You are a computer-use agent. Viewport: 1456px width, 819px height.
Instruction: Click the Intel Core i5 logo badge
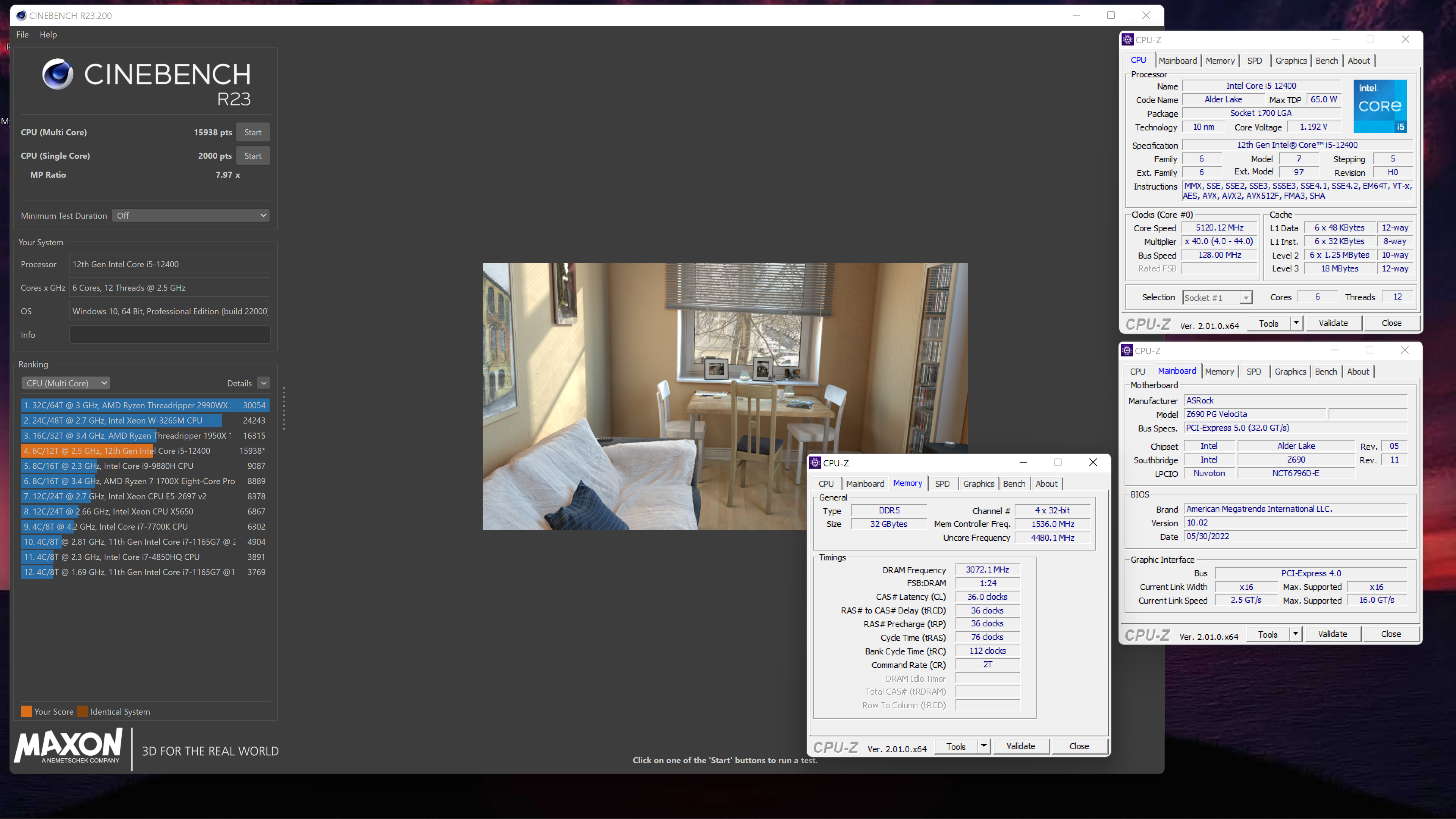click(1380, 106)
